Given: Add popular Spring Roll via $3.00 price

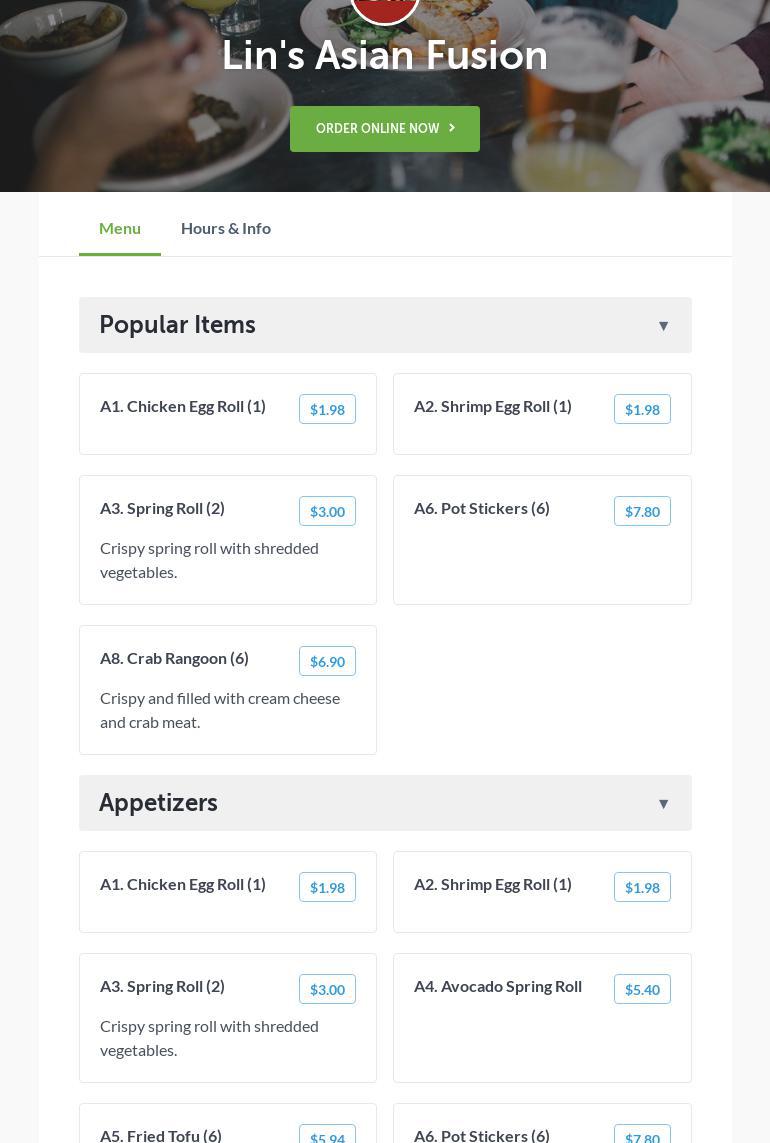Looking at the screenshot, I should pyautogui.click(x=327, y=511).
